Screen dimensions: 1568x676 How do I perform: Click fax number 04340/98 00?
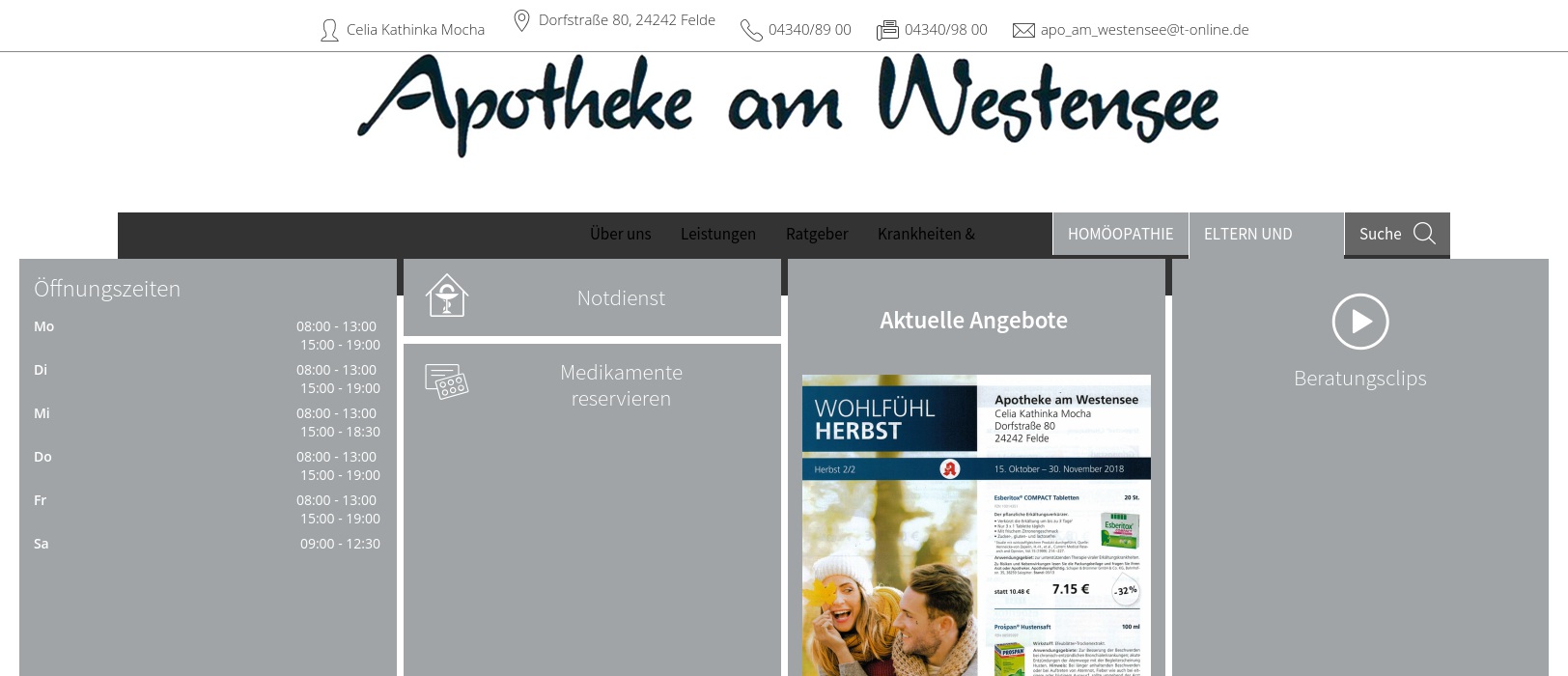pyautogui.click(x=946, y=30)
